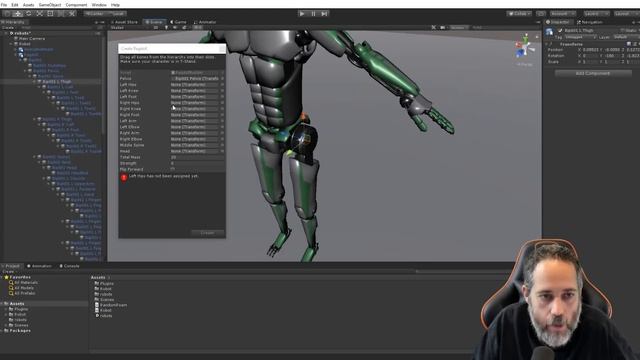Viewport: 640px width, 360px height.
Task: Open the Component menu
Action: click(76, 5)
